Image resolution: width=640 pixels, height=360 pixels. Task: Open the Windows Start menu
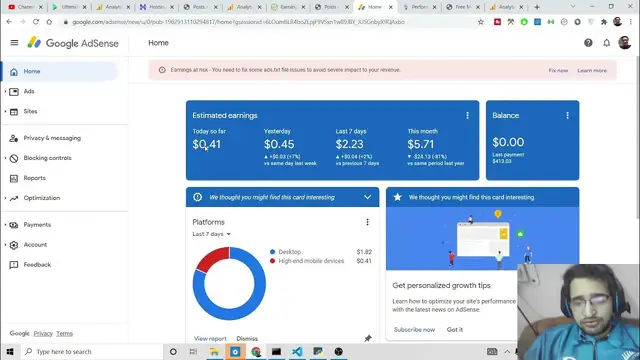click(10, 351)
